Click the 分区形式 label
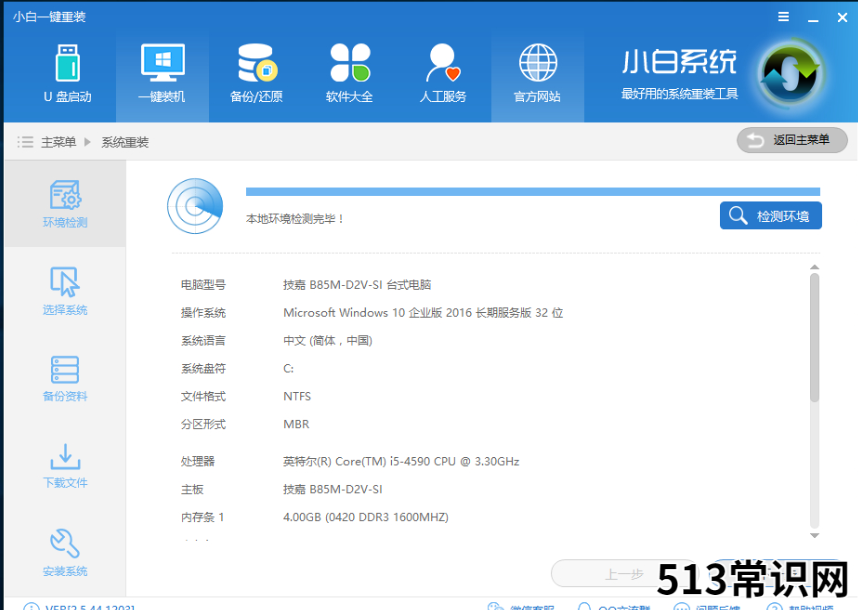The height and width of the screenshot is (610, 858). (203, 425)
